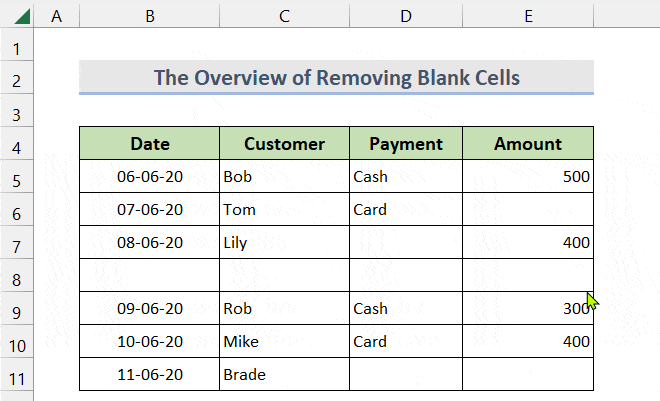Click the Payment header cell

tap(405, 144)
